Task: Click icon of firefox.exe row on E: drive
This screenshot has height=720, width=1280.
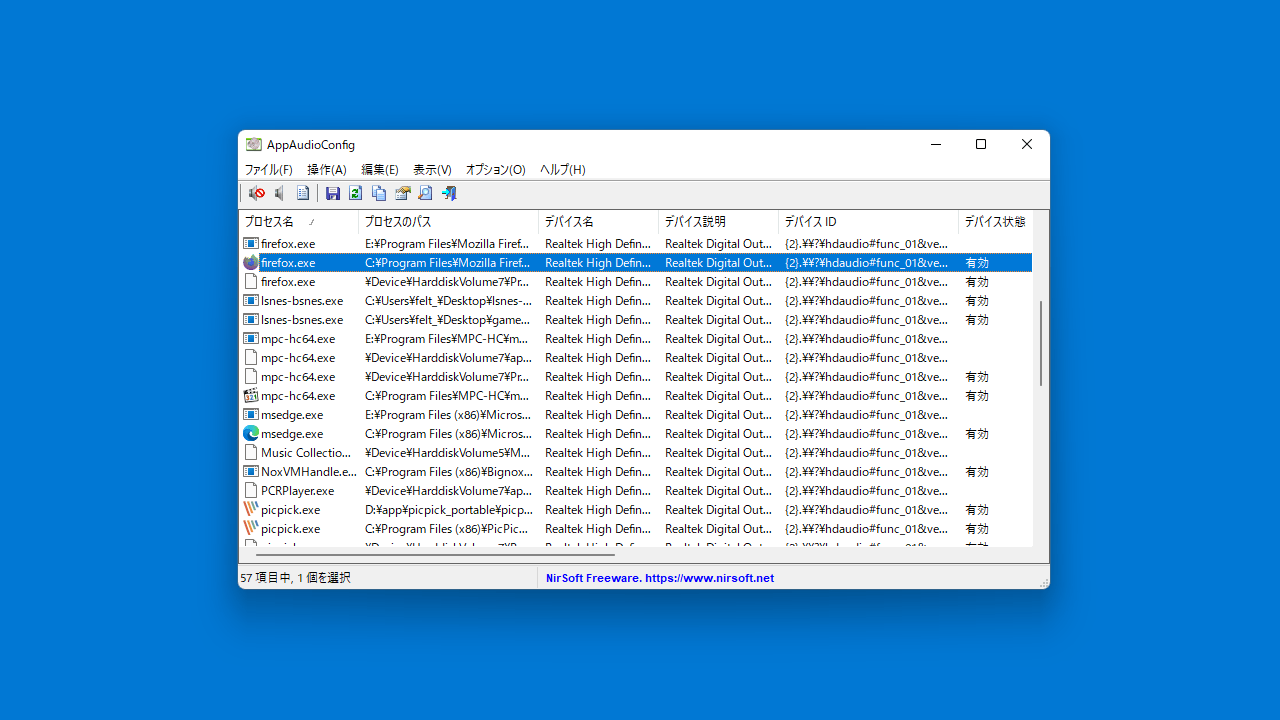Action: pyautogui.click(x=251, y=243)
